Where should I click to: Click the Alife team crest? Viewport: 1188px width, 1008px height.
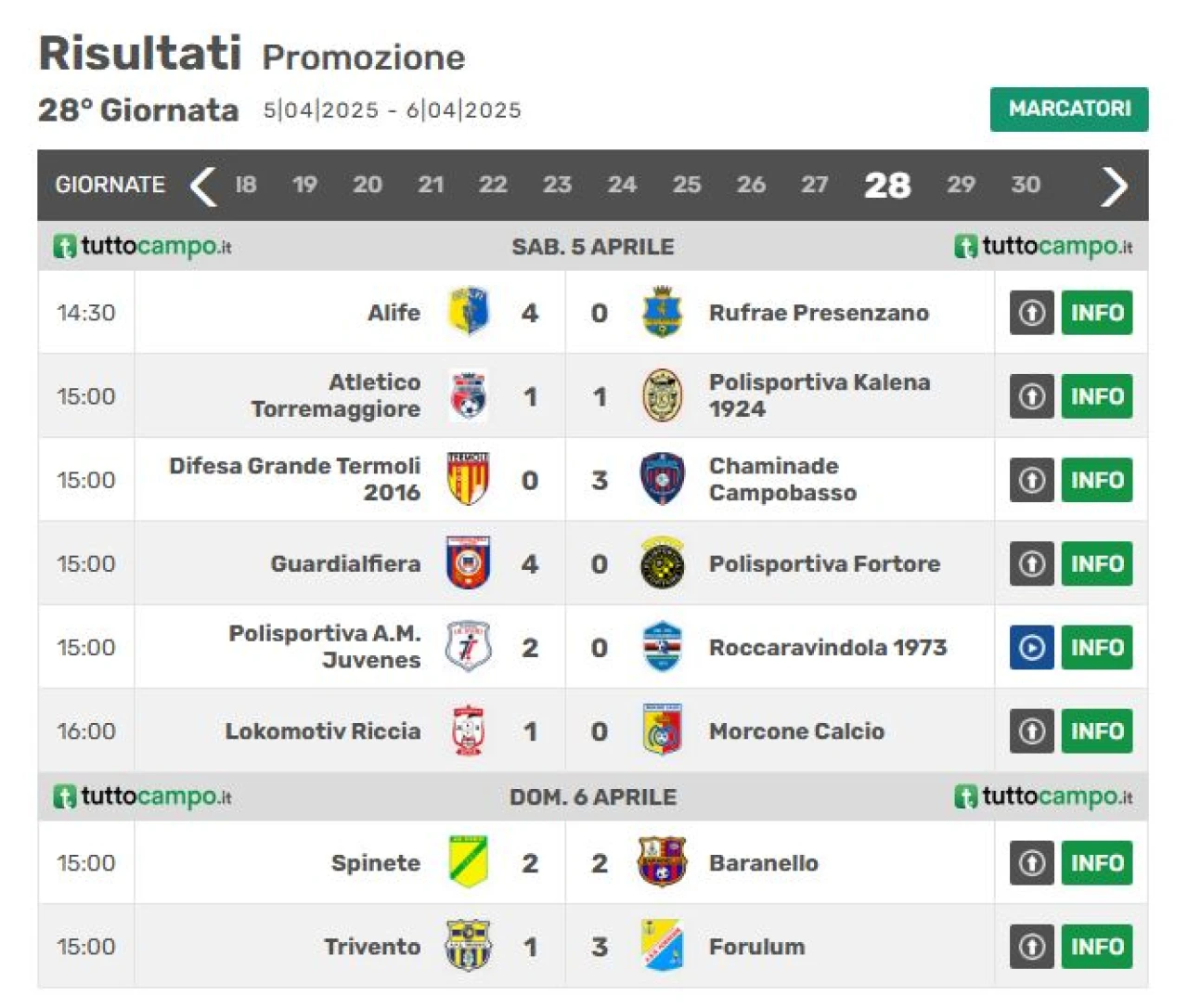[x=469, y=312]
